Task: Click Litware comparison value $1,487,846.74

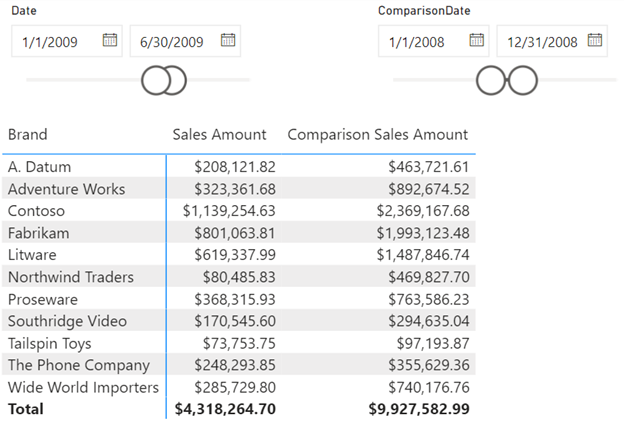Action: [x=423, y=255]
